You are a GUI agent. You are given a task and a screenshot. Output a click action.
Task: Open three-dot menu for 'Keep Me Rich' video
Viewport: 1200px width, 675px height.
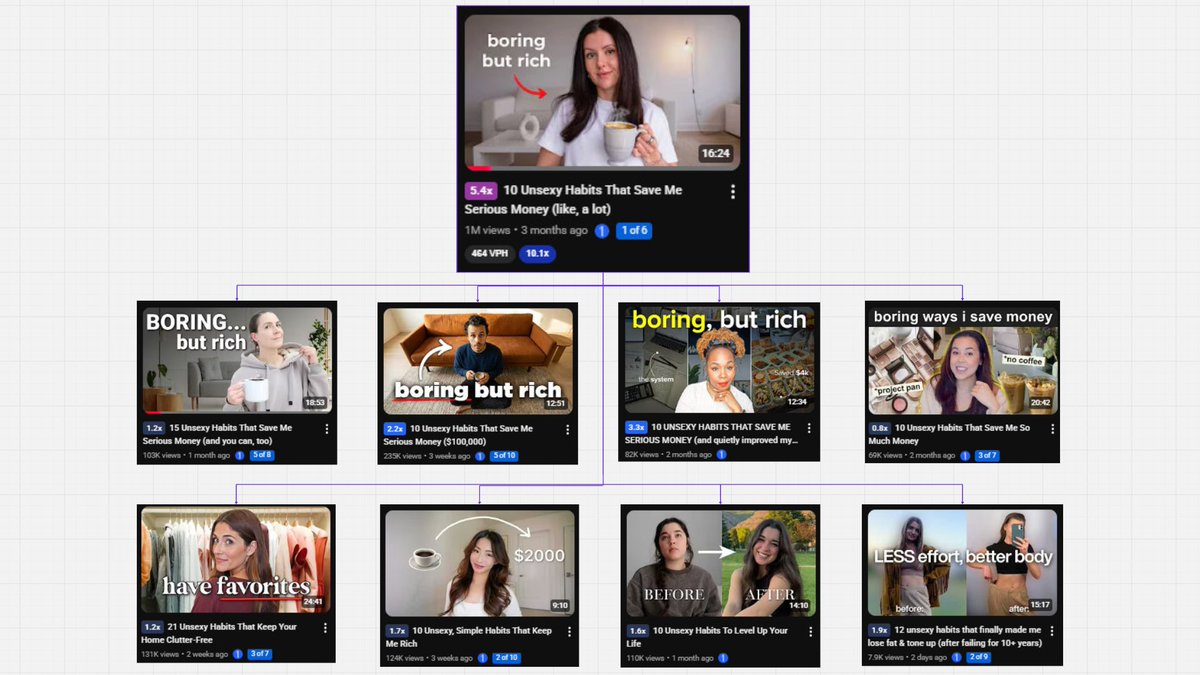(x=568, y=632)
